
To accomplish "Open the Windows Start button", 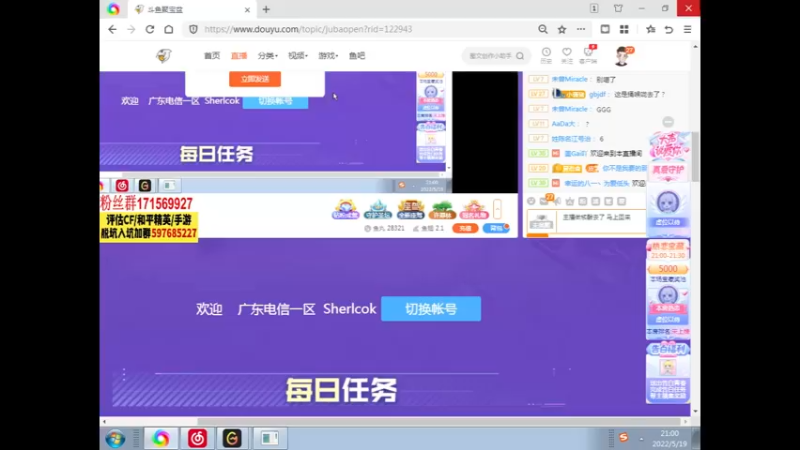I will click(116, 439).
